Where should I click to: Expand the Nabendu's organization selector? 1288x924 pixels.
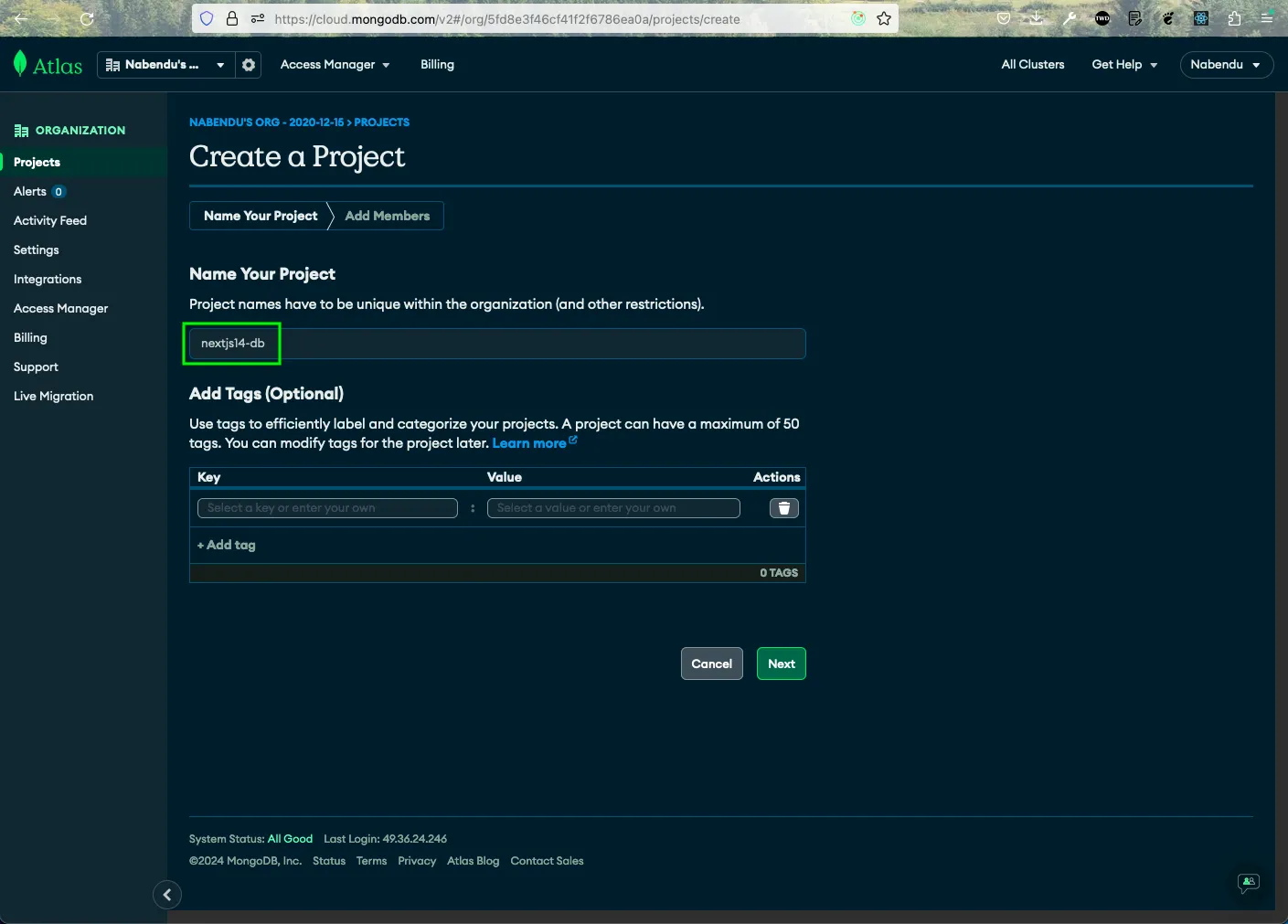point(165,65)
